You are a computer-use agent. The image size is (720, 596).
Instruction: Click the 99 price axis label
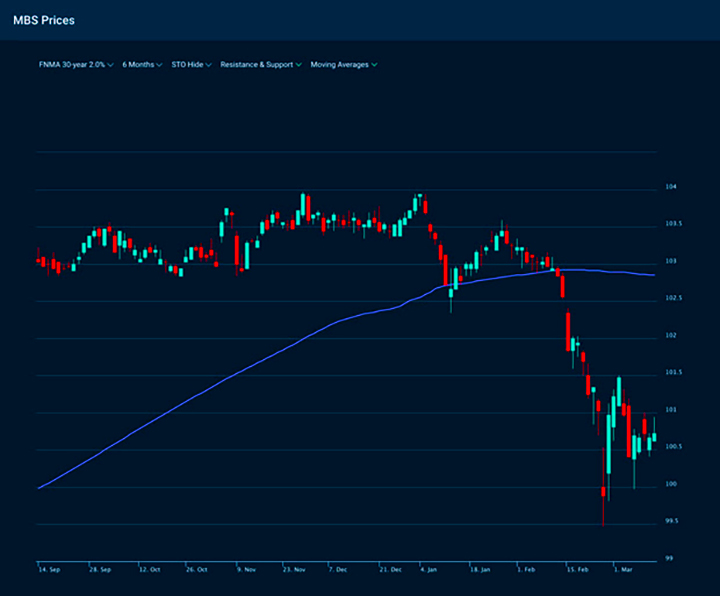click(671, 558)
